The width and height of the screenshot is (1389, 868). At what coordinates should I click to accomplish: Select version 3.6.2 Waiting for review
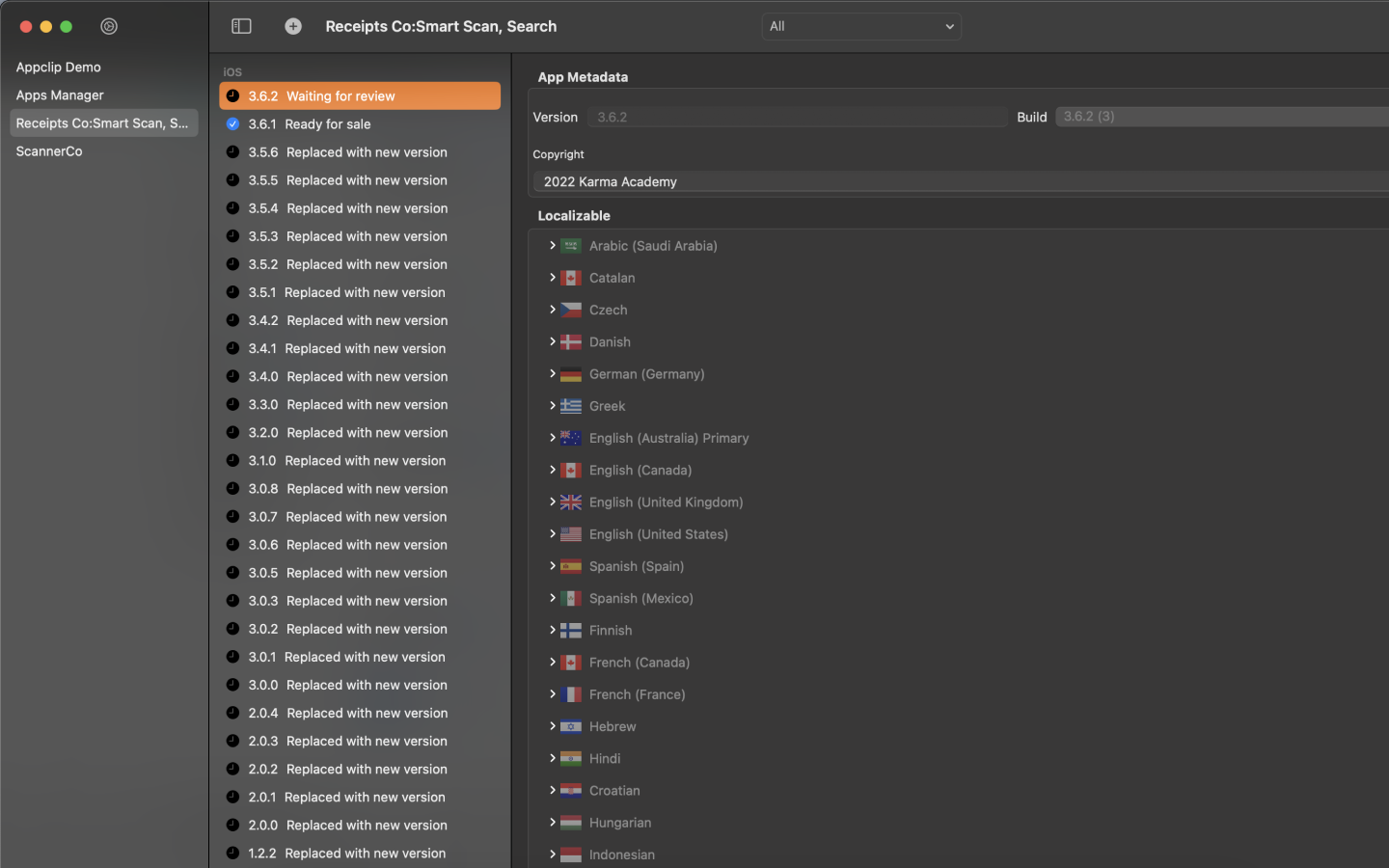click(360, 95)
